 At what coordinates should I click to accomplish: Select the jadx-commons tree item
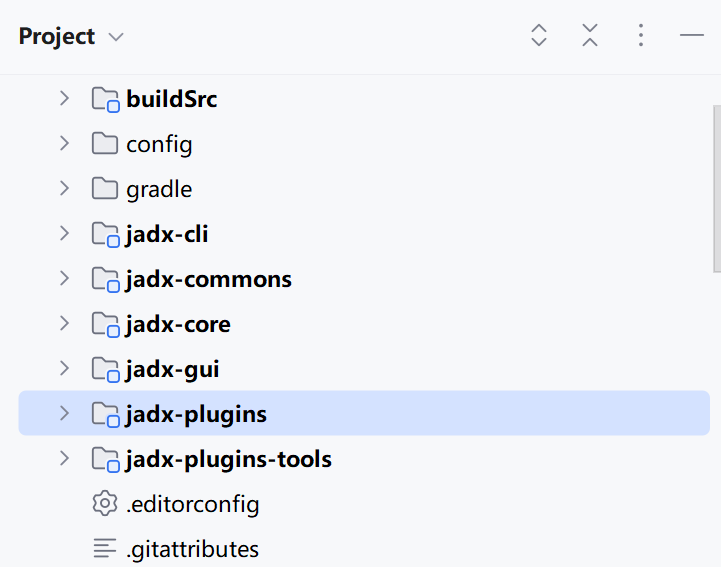pos(208,279)
